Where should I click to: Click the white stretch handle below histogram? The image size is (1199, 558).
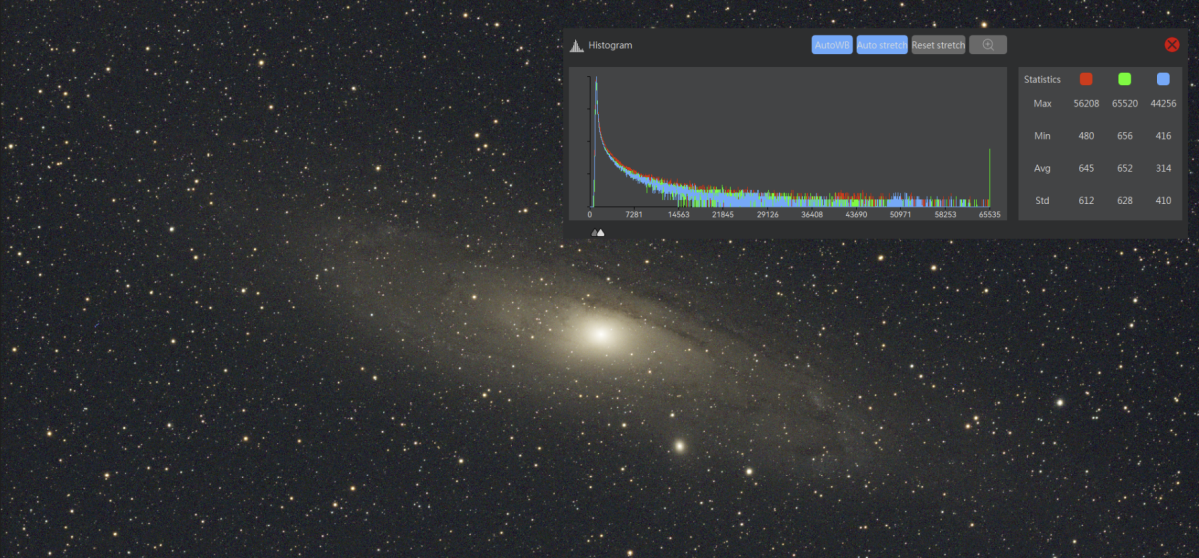601,233
